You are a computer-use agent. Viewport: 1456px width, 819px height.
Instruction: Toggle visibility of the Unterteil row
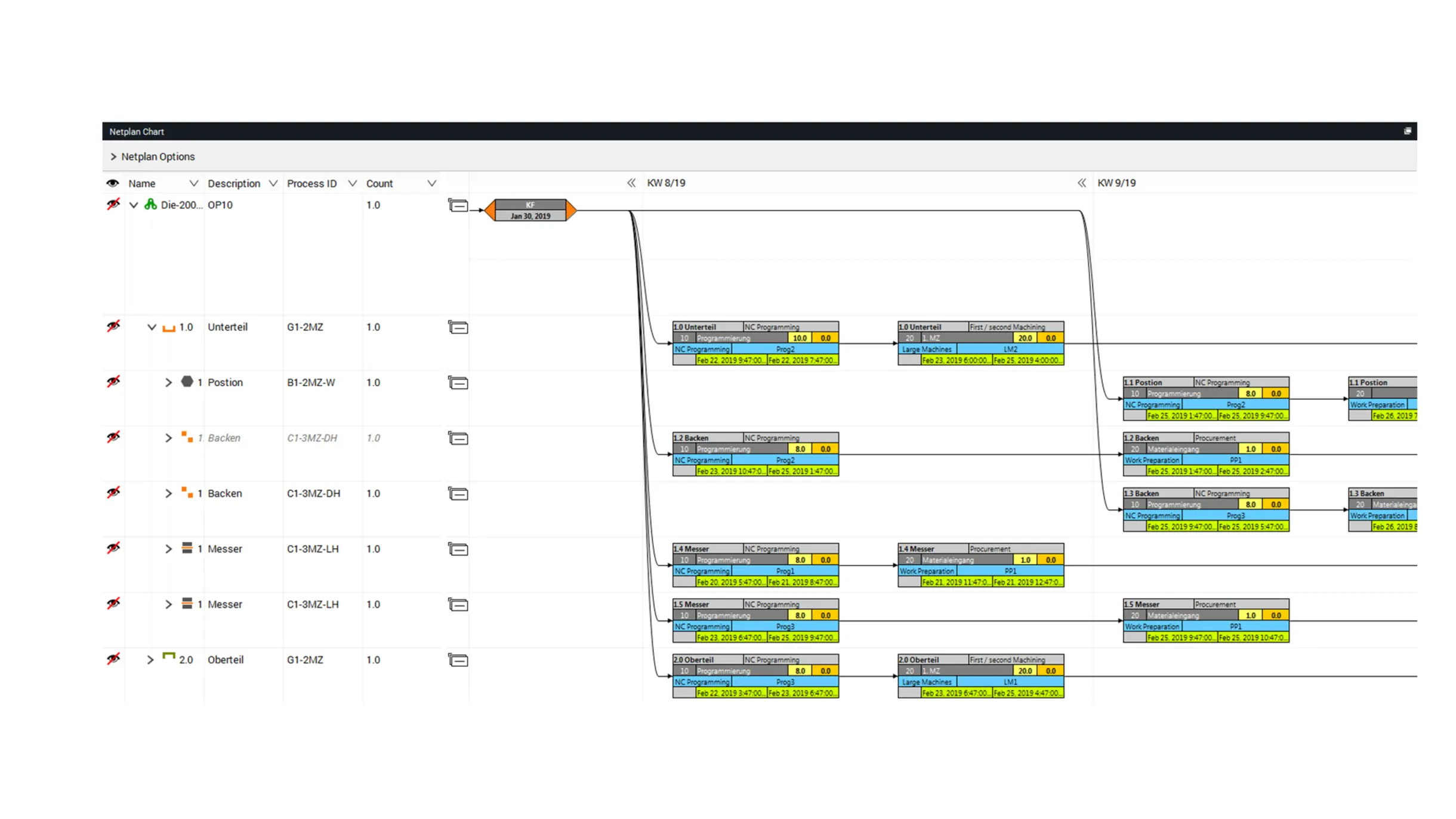tap(113, 326)
